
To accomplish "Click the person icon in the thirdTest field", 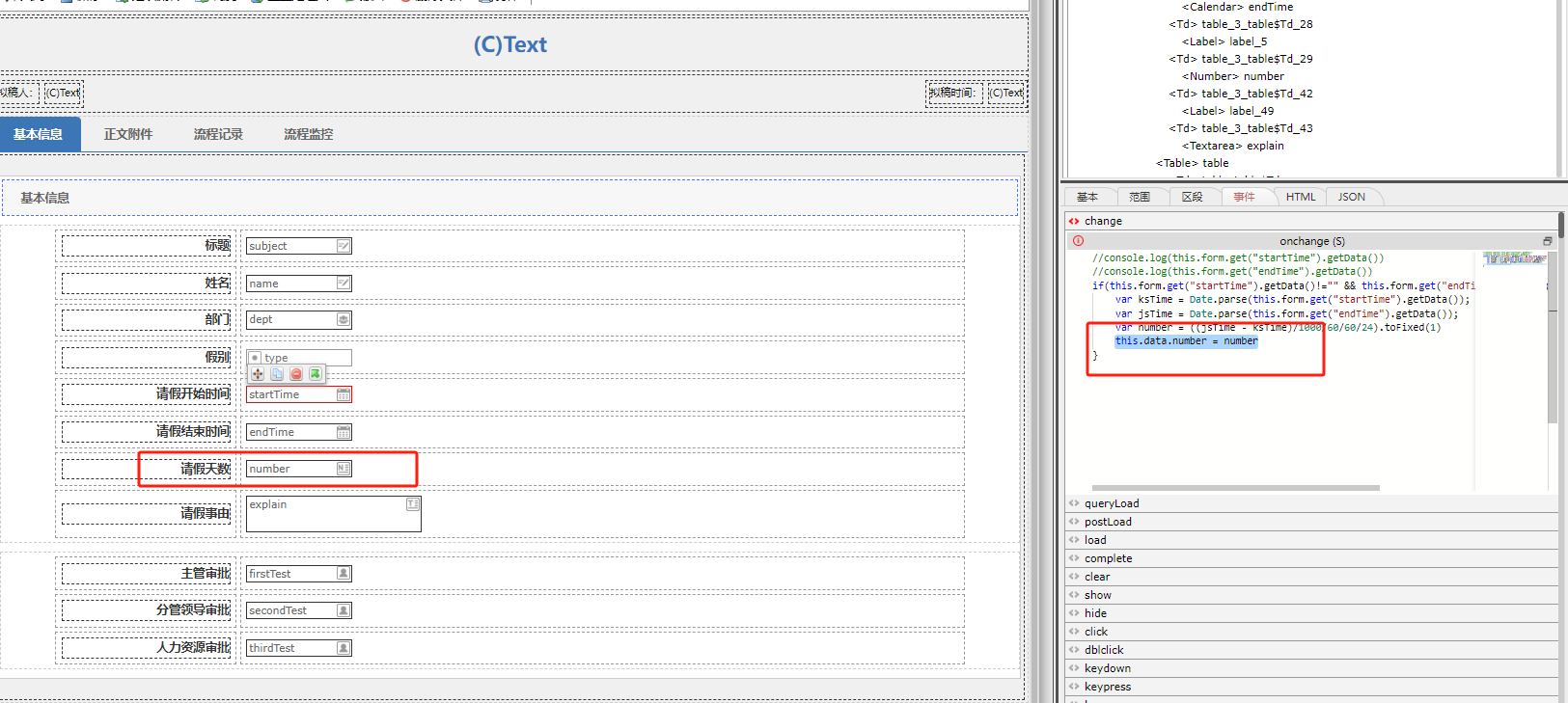I will coord(344,648).
